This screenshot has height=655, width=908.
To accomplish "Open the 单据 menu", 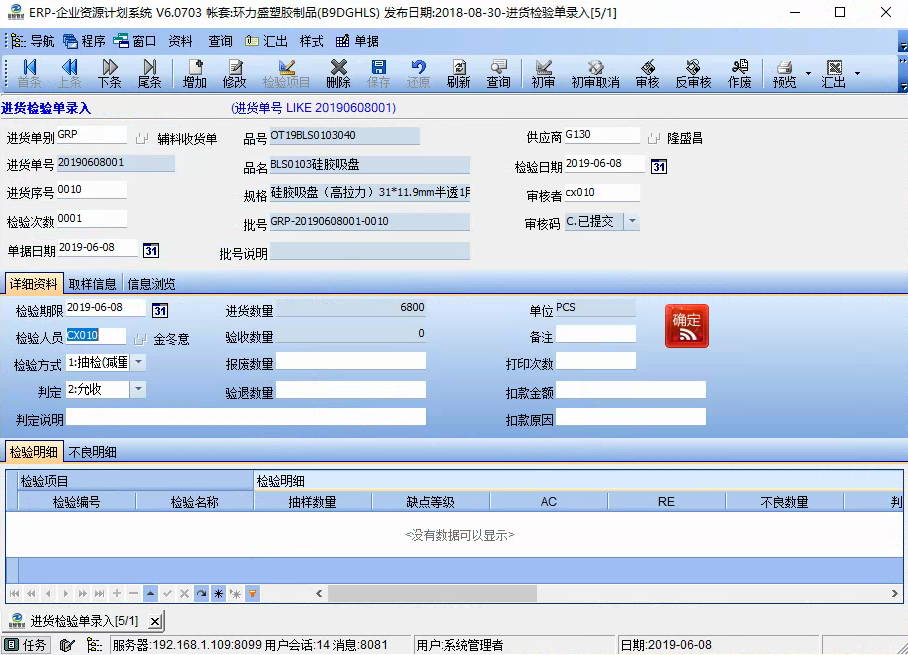I will point(357,41).
